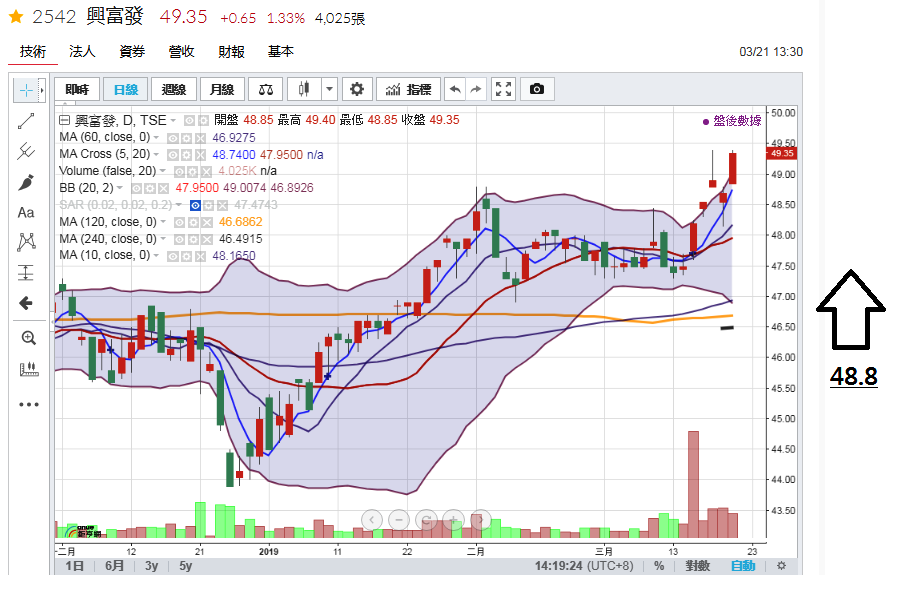Screen dimensions: 900x600
Task: Switch to the 週線 weekly interval
Action: (x=174, y=89)
